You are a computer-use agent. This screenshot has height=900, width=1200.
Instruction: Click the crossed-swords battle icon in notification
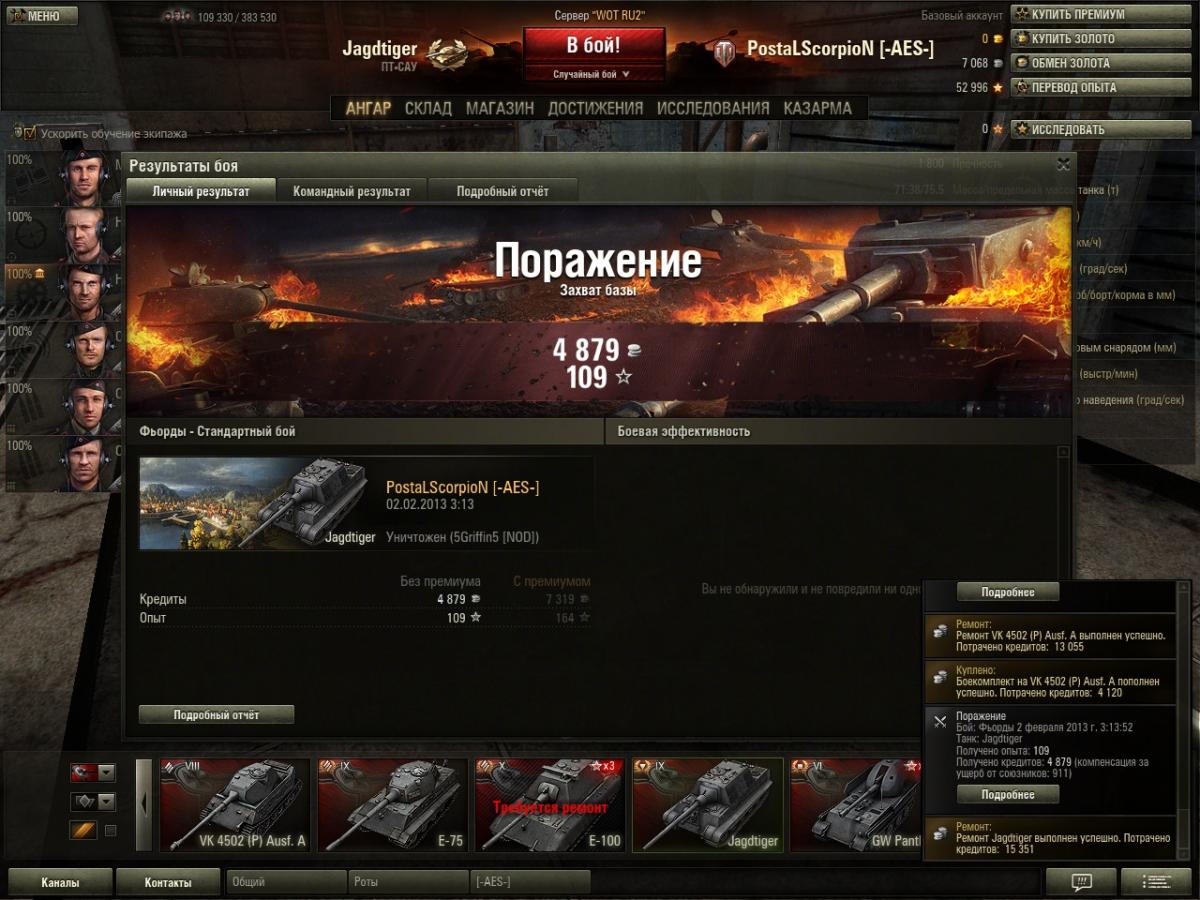pyautogui.click(x=939, y=722)
